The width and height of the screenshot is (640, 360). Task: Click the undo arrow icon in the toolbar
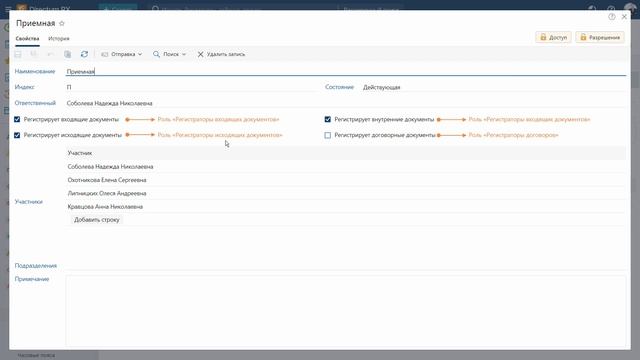coord(50,54)
